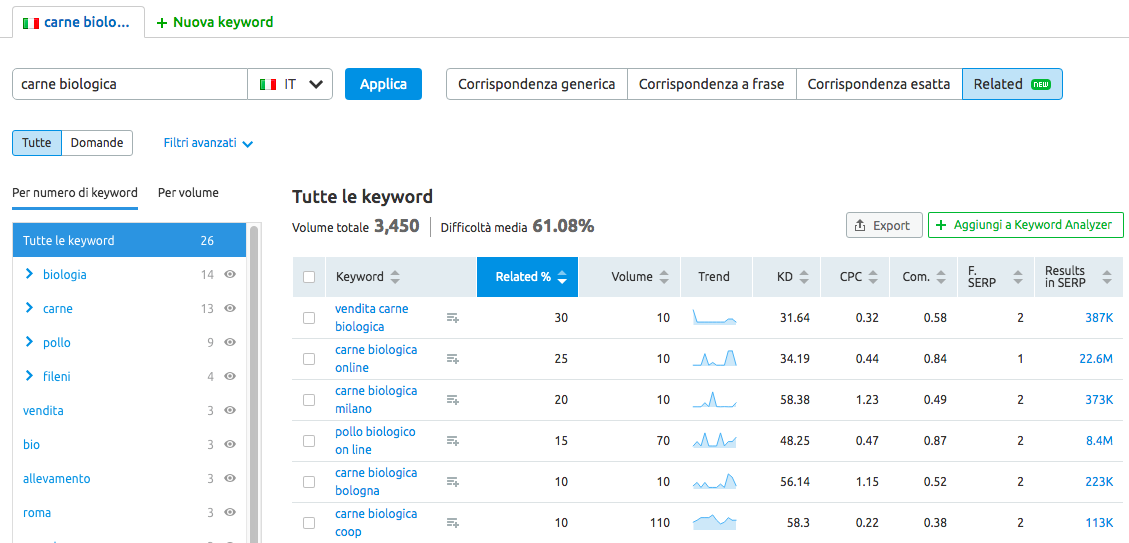The height and width of the screenshot is (543, 1129).
Task: Expand the biologia keyword group
Action: click(30, 274)
